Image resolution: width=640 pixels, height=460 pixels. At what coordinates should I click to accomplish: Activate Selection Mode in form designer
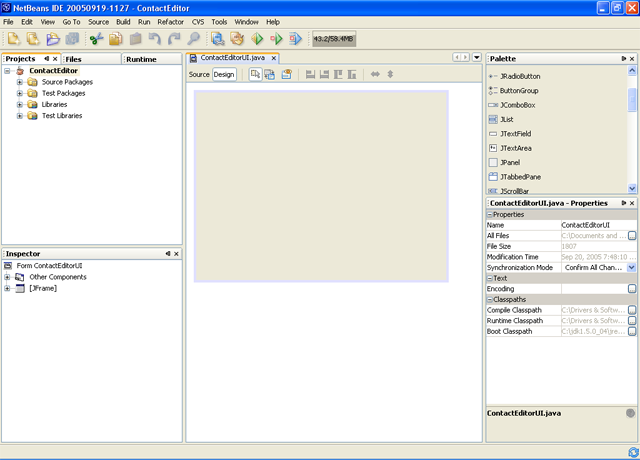(255, 74)
